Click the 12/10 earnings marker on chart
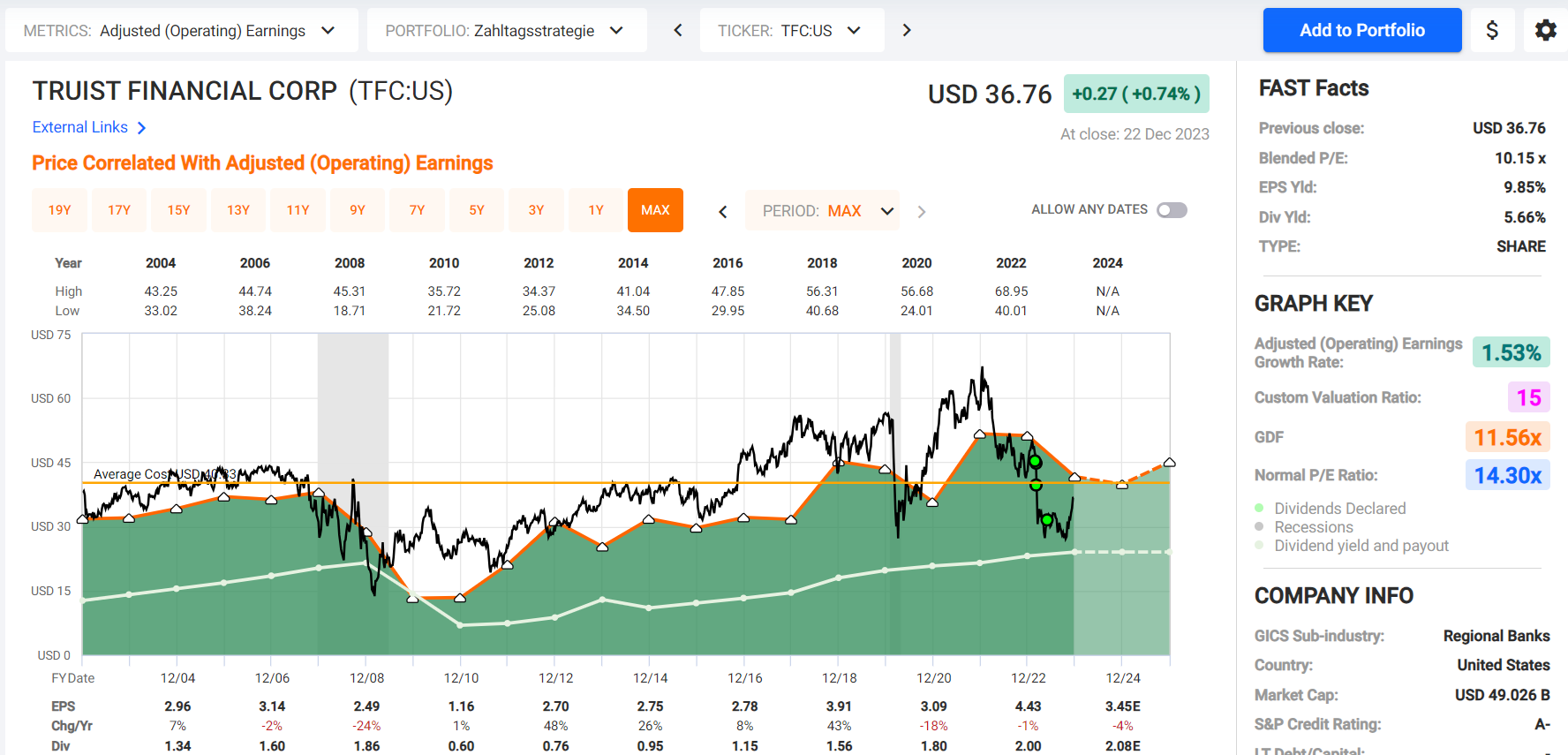This screenshot has height=755, width=1568. (x=460, y=598)
